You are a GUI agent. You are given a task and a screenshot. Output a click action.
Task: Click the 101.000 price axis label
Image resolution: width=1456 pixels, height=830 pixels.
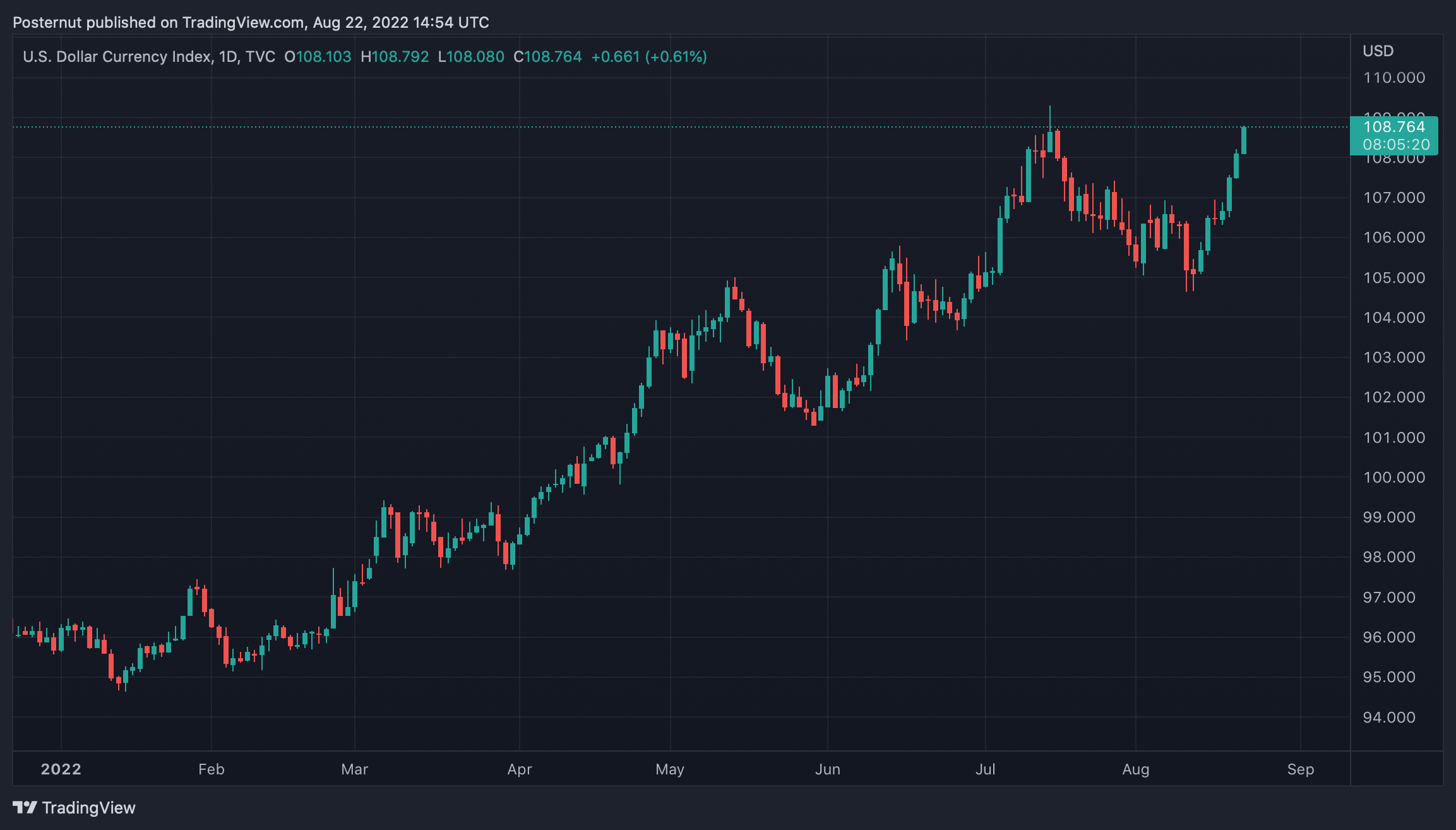pos(1394,438)
